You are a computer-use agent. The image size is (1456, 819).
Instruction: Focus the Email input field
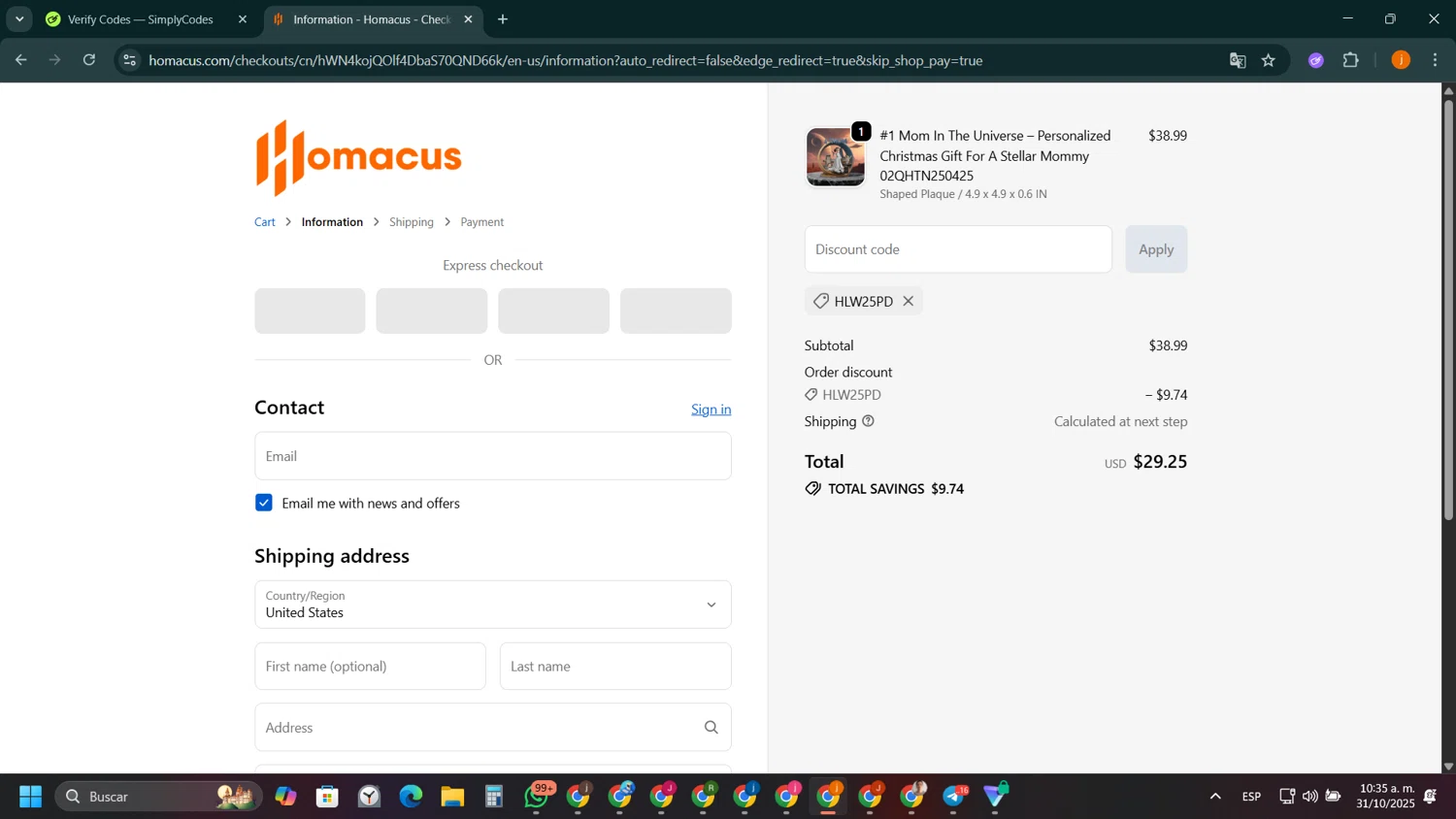(493, 456)
